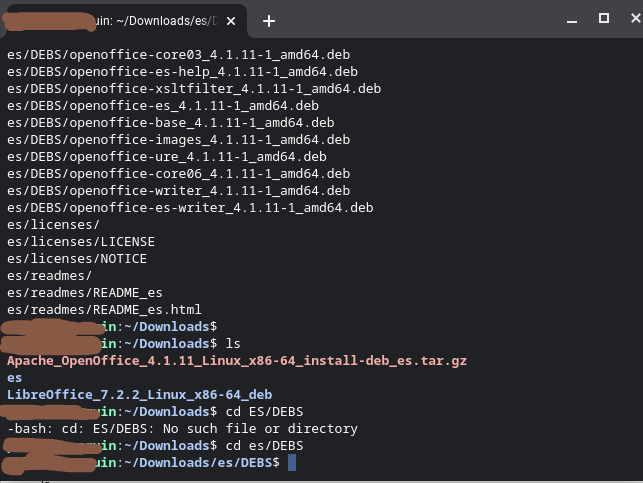Click the openoffice-core06_4.1.11-1_amd64.deb line
Viewport: 643px width, 483px height.
click(x=178, y=174)
